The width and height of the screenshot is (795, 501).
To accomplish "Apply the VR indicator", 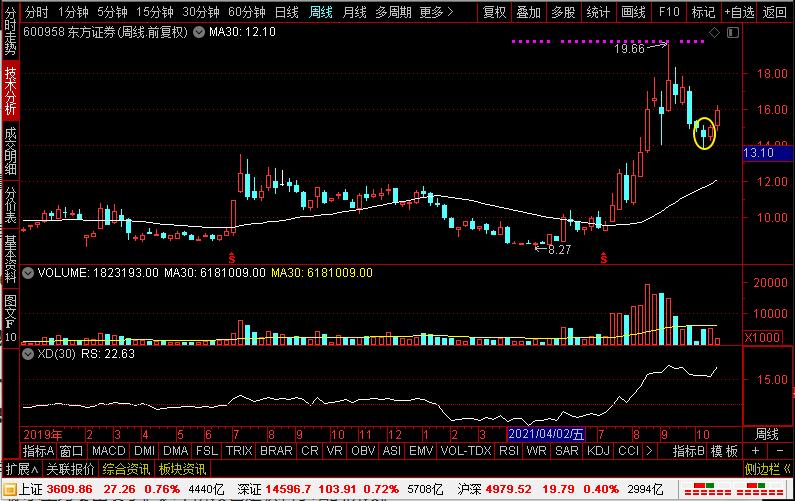I will [x=335, y=451].
